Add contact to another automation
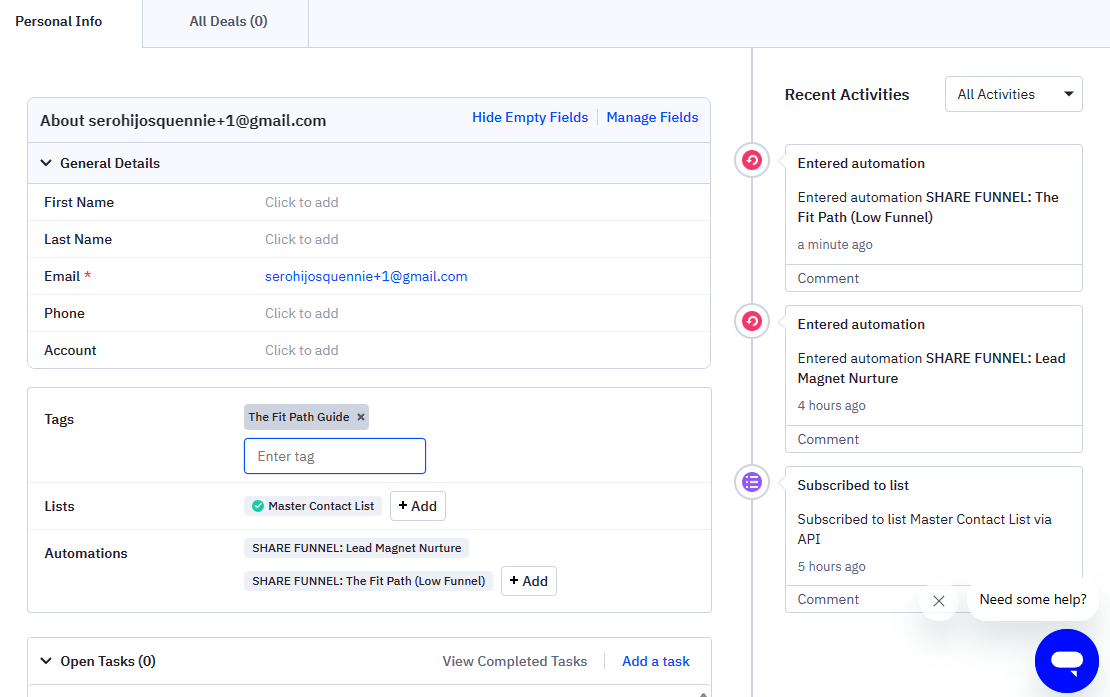1110x697 pixels. click(x=528, y=581)
